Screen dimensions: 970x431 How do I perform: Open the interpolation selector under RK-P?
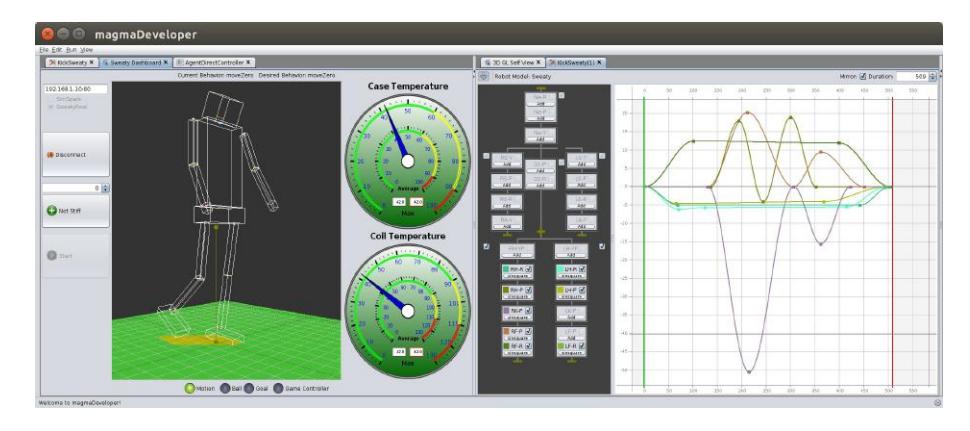click(518, 317)
